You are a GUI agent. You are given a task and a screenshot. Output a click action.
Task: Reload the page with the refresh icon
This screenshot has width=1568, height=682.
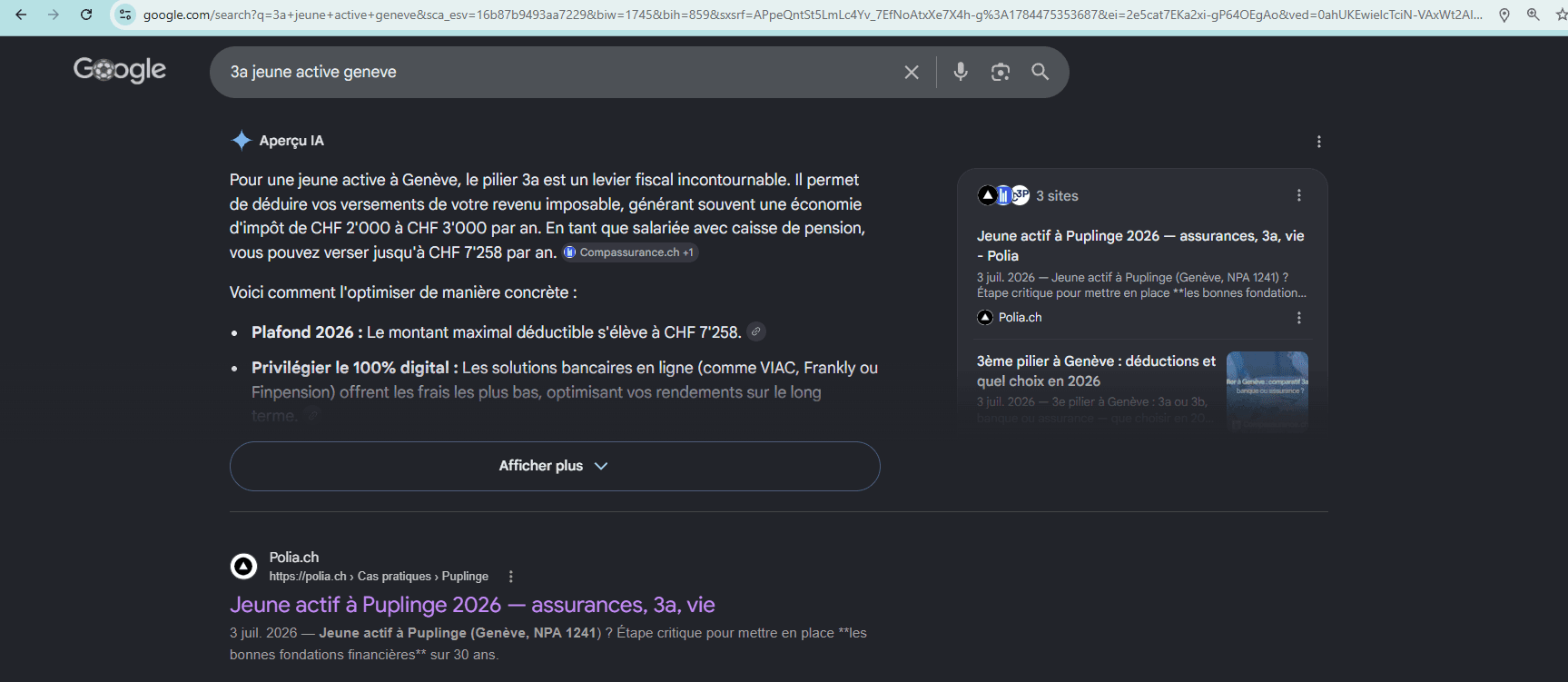pos(86,15)
